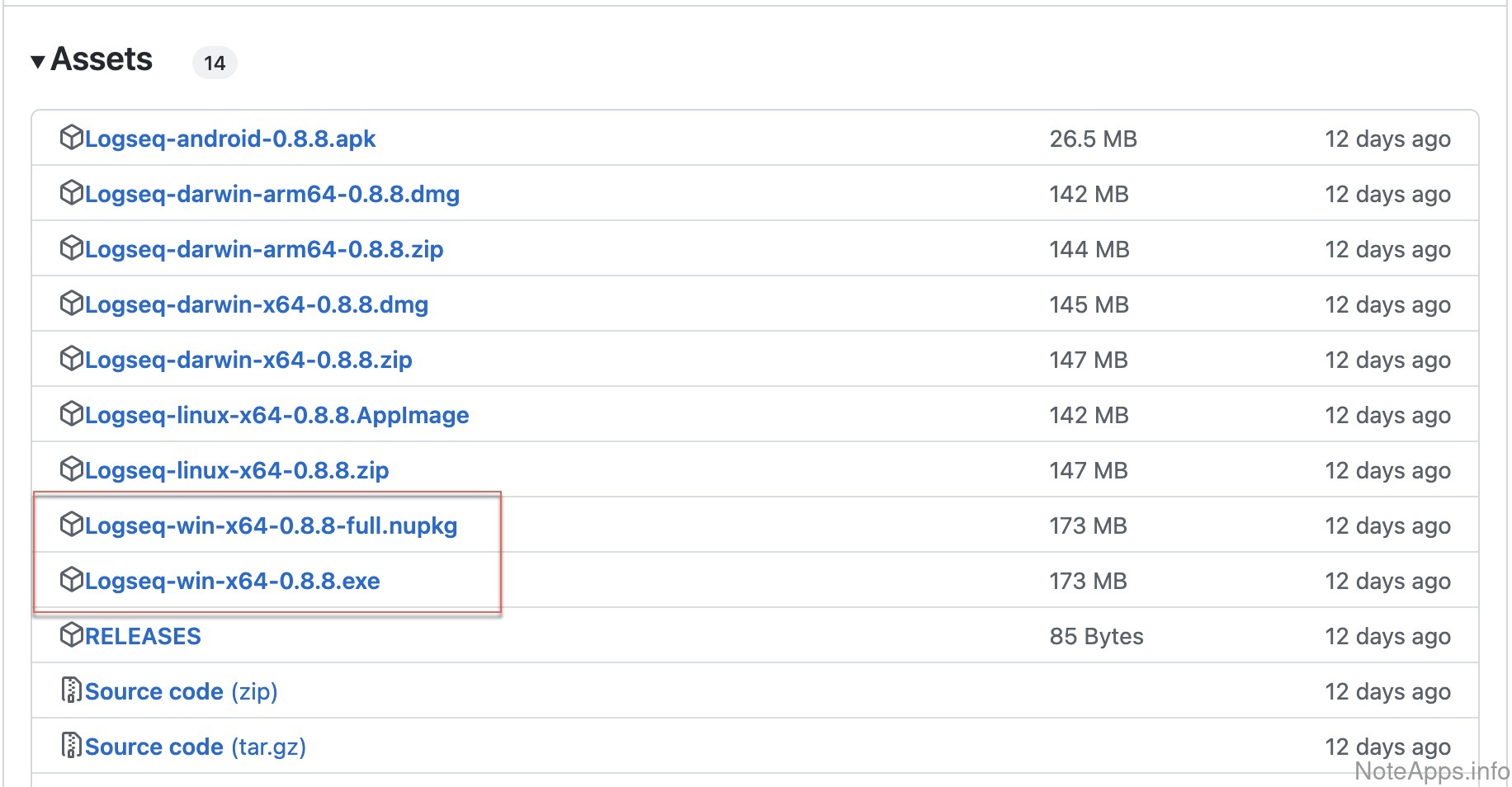Click package icon beside Logseq-android-0.8.8.apk
Viewport: 1512px width, 787px height.
[72, 137]
